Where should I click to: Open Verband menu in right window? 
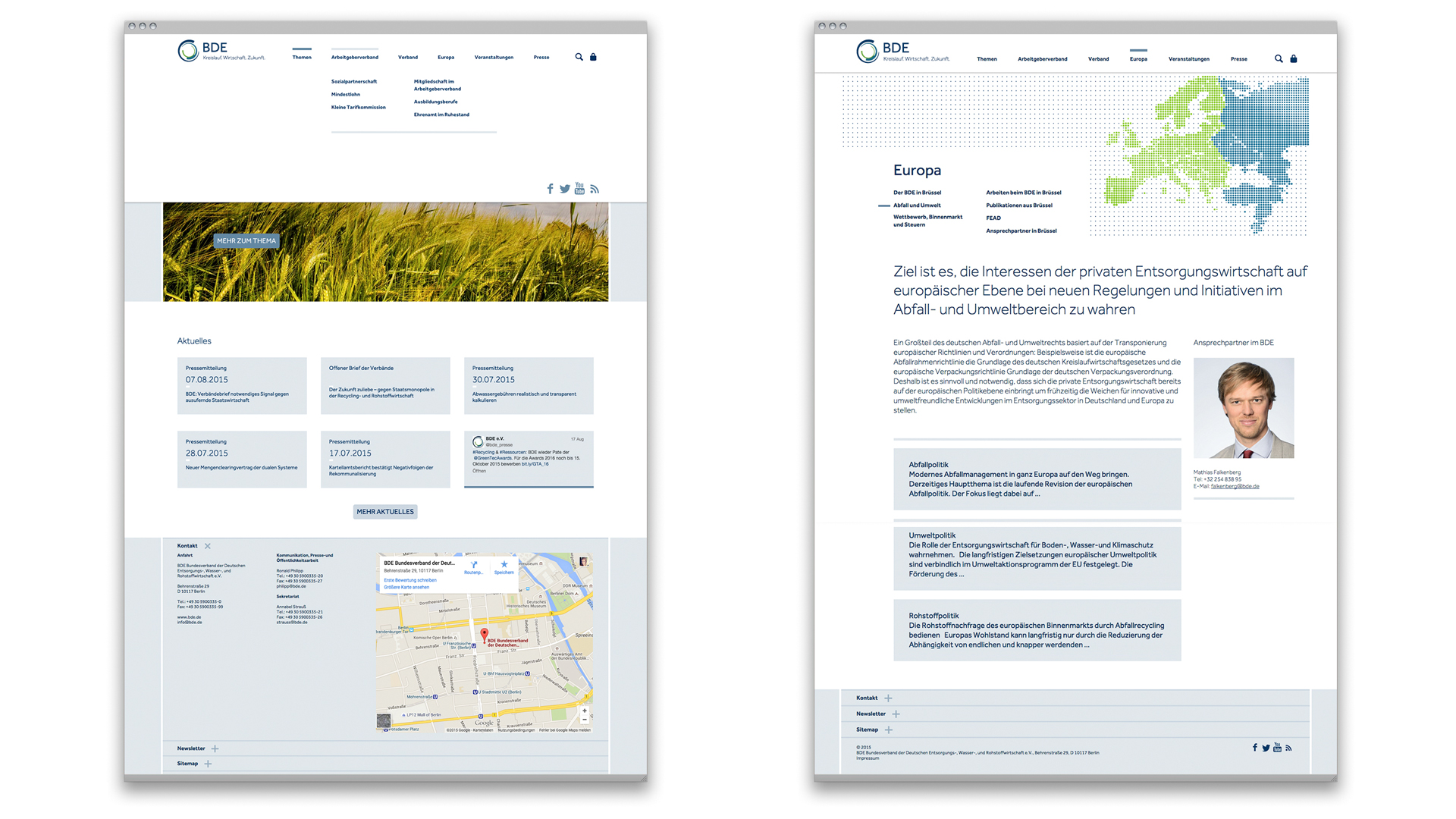1098,58
